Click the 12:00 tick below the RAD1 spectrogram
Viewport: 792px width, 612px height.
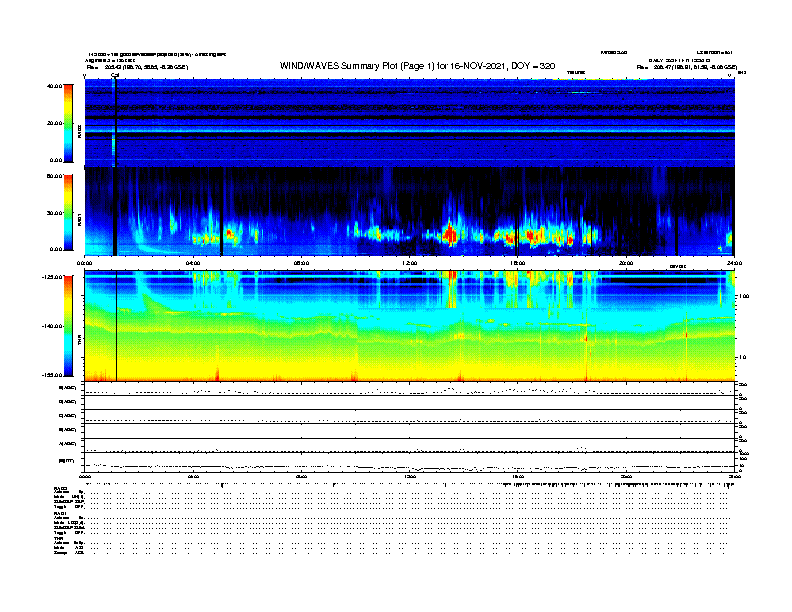tap(410, 263)
